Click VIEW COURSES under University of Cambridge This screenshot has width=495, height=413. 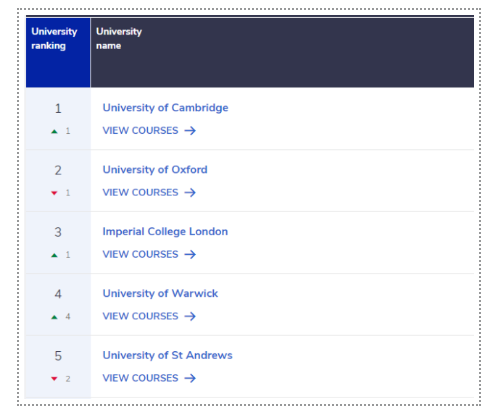coord(149,130)
